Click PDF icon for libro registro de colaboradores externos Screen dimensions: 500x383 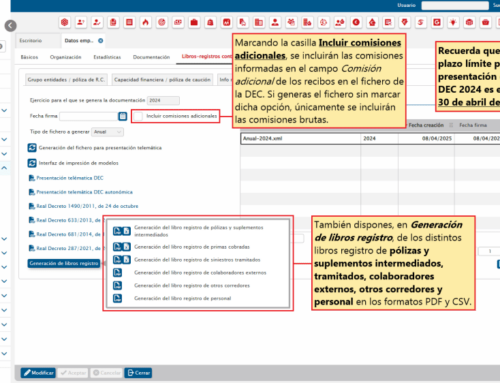point(117,273)
